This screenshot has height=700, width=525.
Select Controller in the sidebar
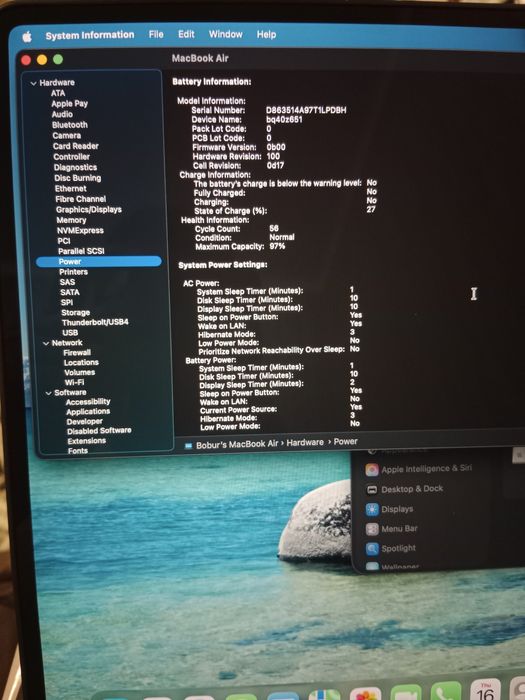71,157
